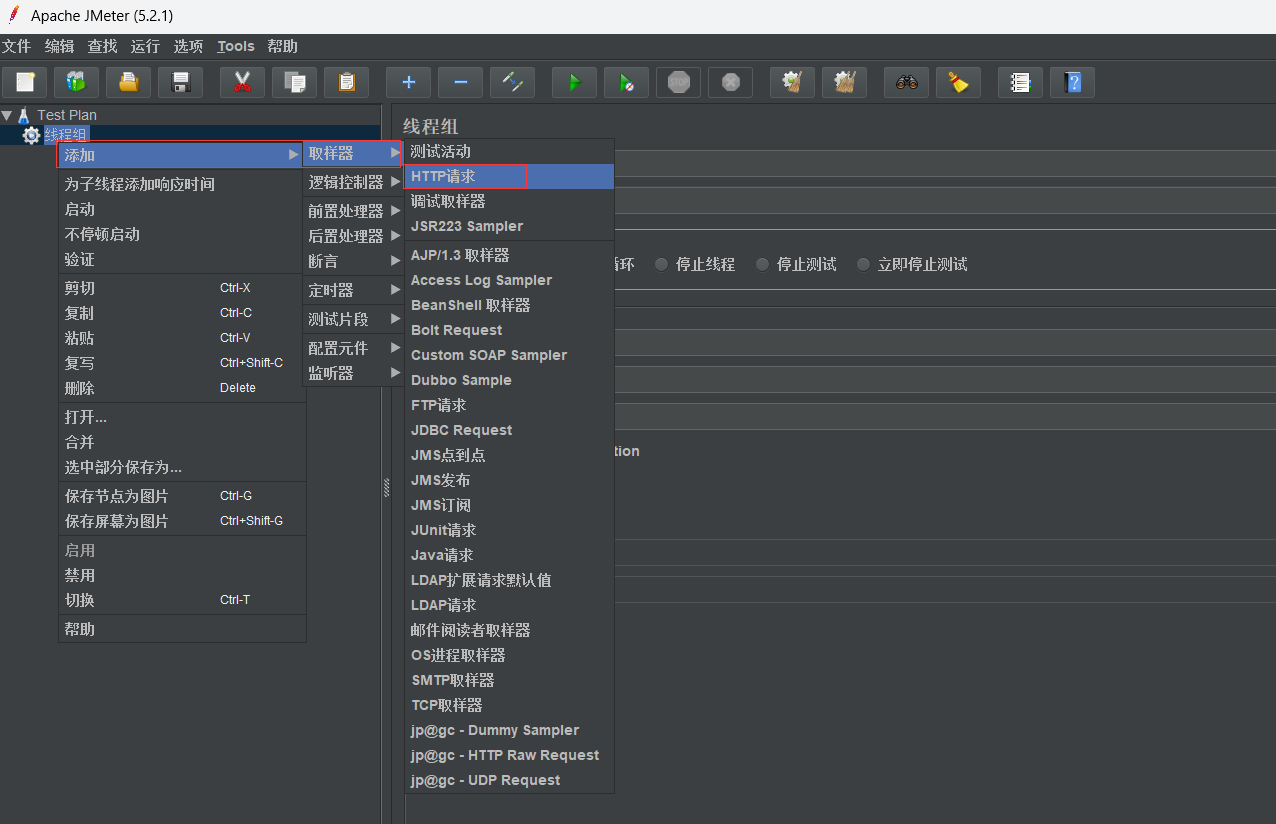The height and width of the screenshot is (824, 1276).
Task: Open the 帮助 menu in menu bar
Action: tap(283, 46)
